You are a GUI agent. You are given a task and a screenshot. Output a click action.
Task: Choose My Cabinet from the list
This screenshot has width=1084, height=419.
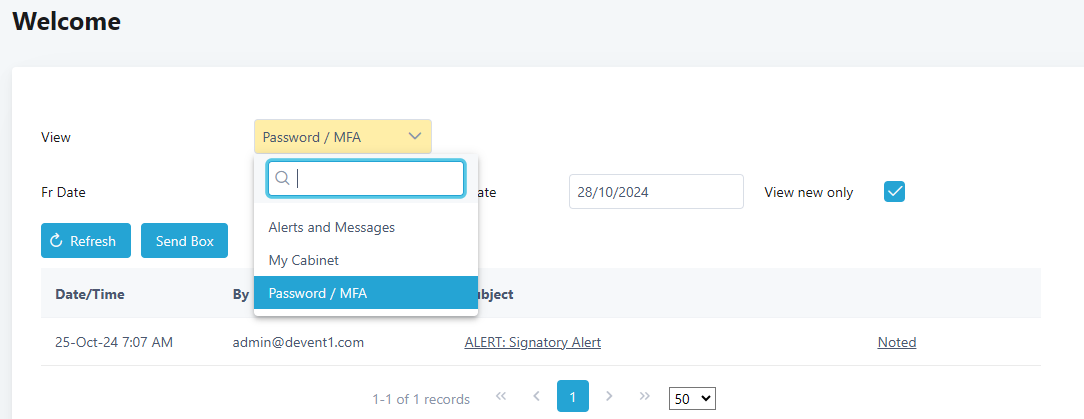[303, 260]
